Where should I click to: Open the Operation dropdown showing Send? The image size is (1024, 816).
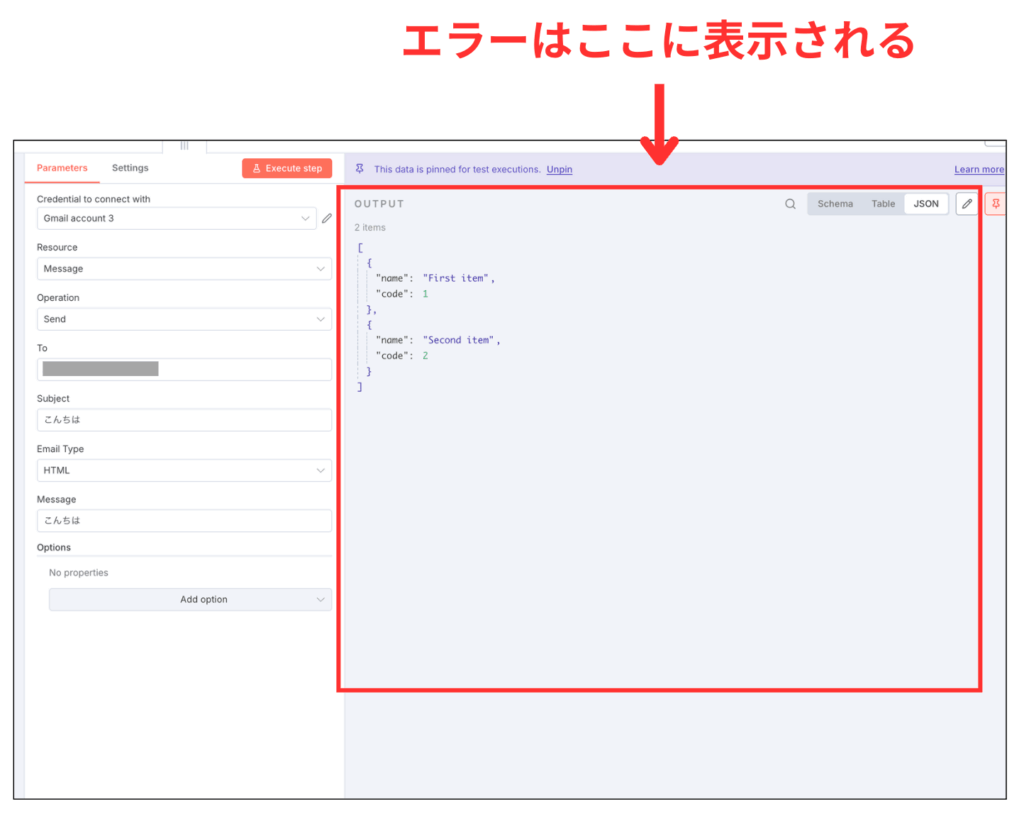184,318
